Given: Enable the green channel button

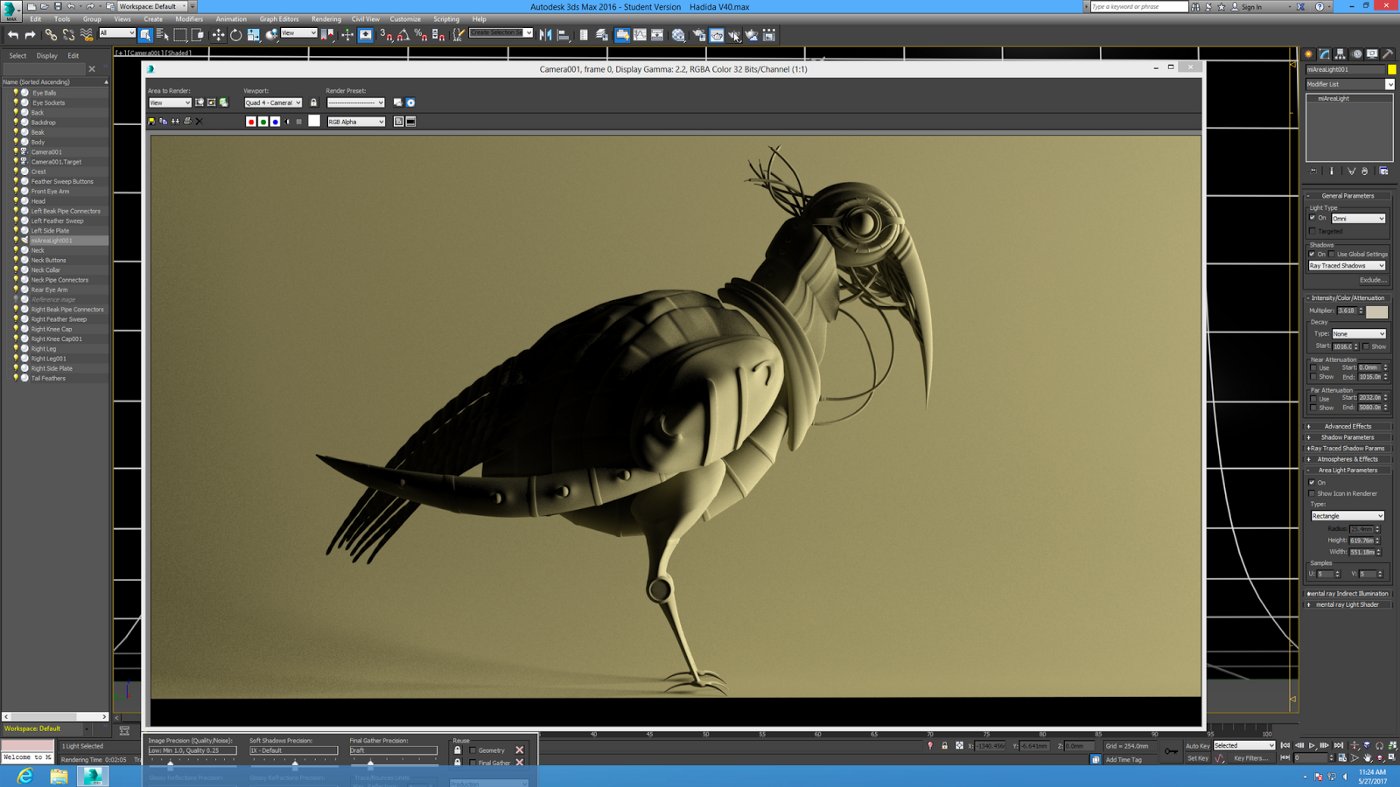Looking at the screenshot, I should tap(263, 122).
